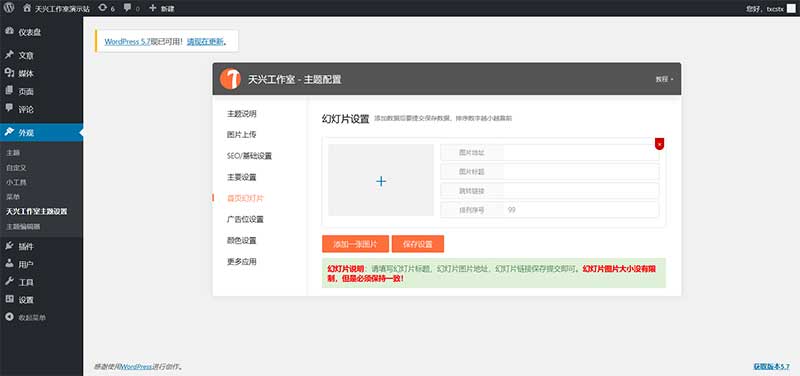Open the 评论 comments menu
800x376 pixels.
(41, 109)
